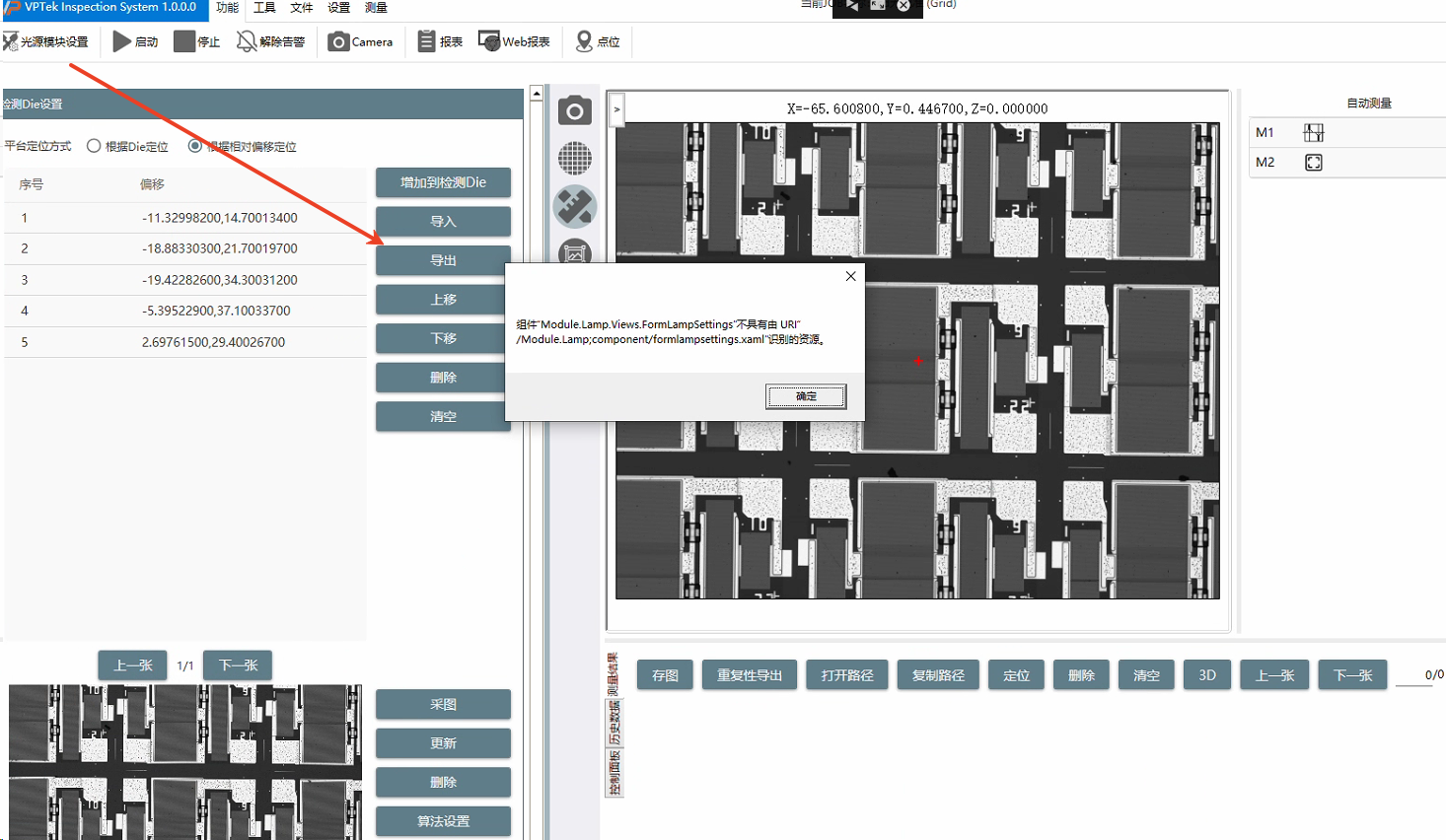1446x840 pixels.
Task: Select 根据相对偏移定位 radio button
Action: [x=195, y=146]
